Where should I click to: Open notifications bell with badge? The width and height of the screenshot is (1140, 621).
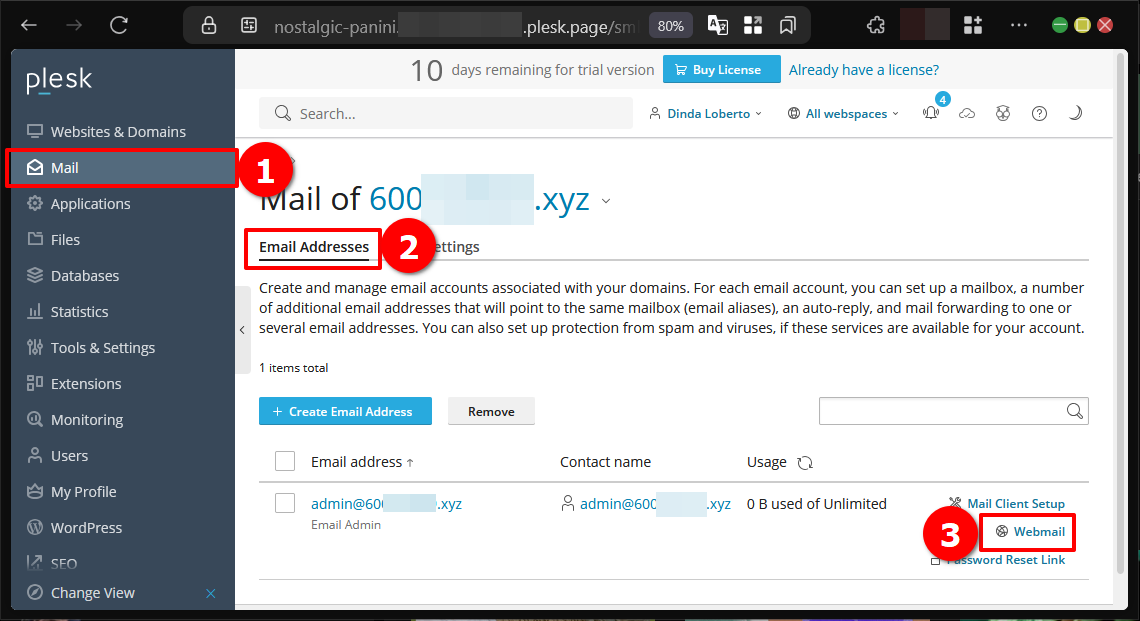pos(931,113)
